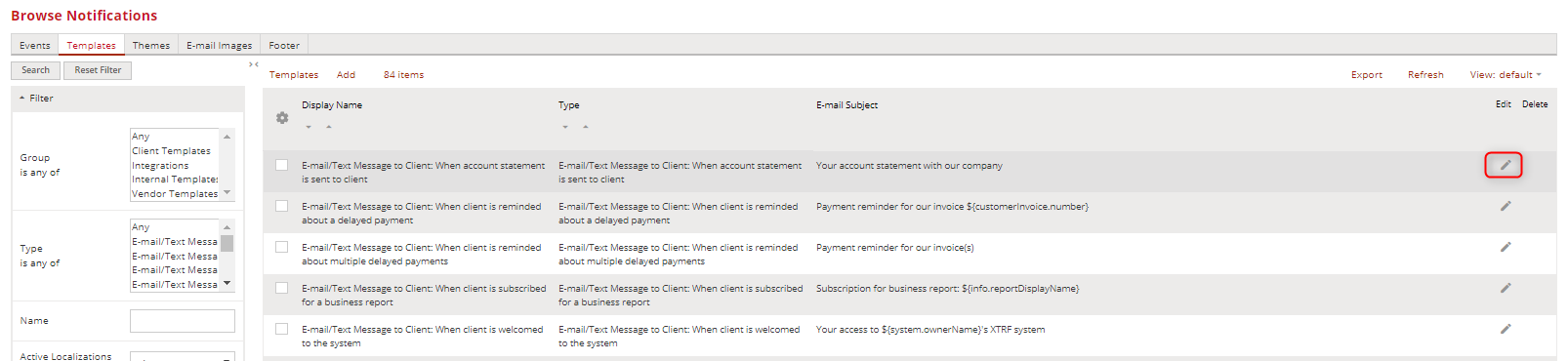This screenshot has width=1568, height=361.
Task: Switch to the Events tab
Action: point(35,45)
